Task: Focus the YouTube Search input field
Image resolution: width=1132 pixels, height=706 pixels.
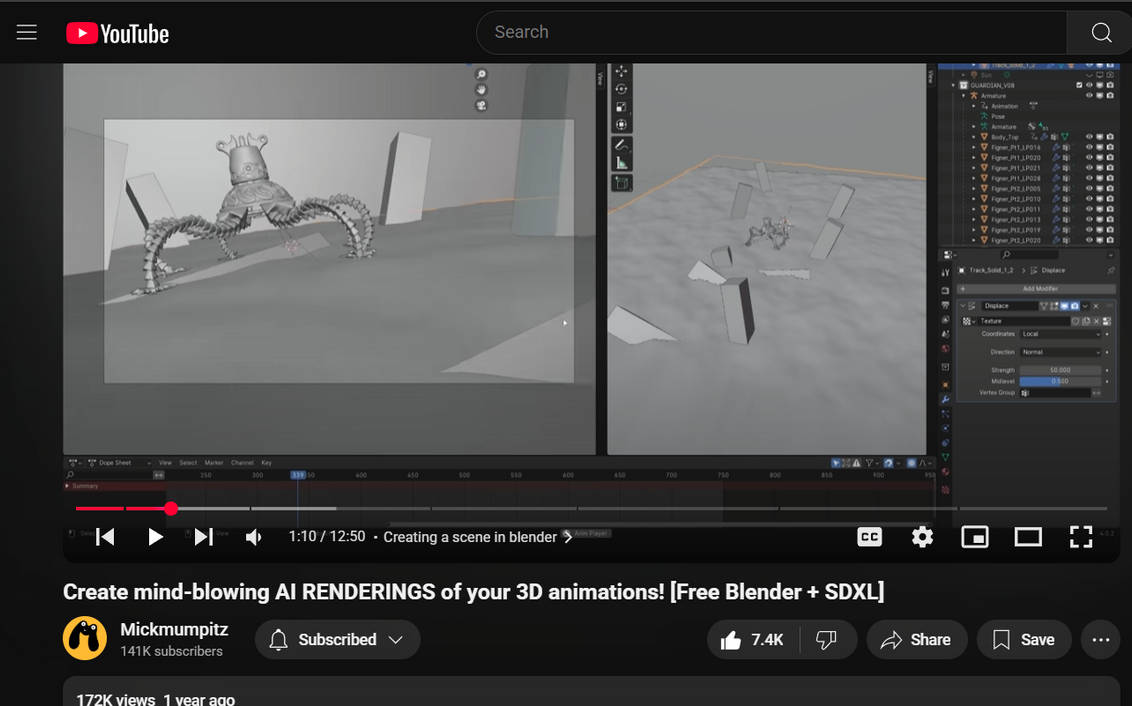Action: click(x=772, y=32)
